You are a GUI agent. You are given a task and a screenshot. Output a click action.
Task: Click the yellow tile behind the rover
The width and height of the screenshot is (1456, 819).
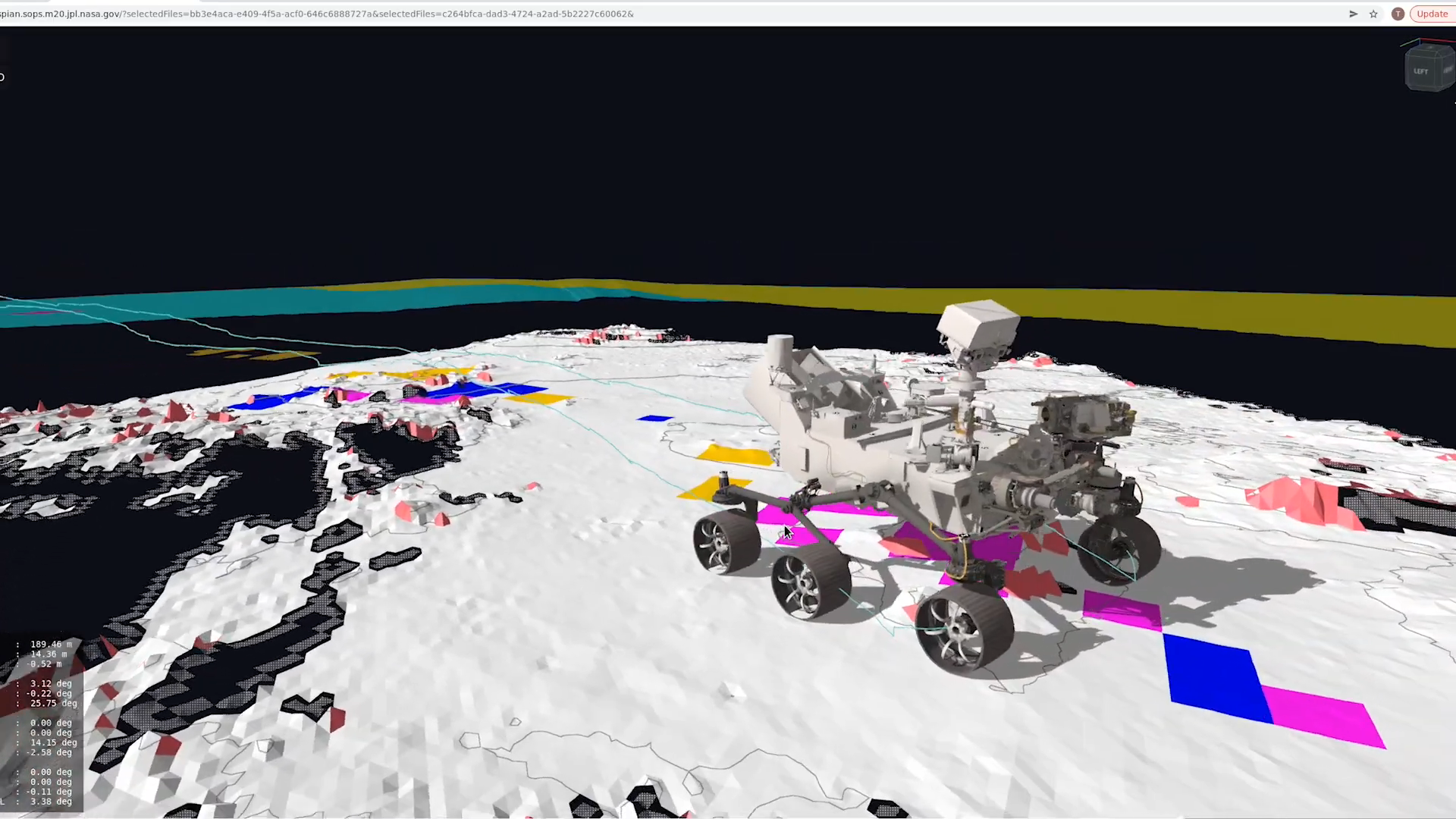[734, 454]
